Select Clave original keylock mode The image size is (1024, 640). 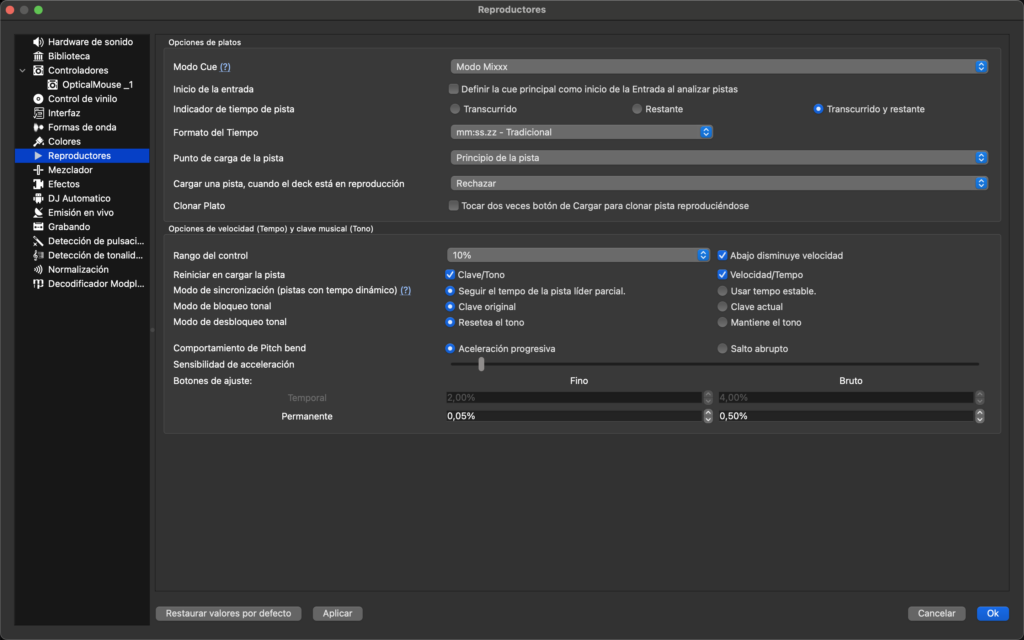tap(450, 307)
